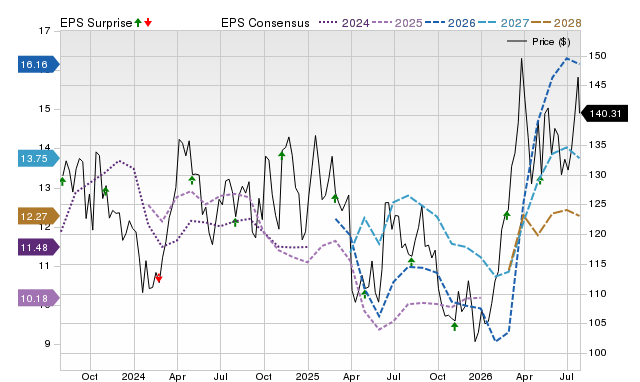This screenshot has height=382, width=640.
Task: Click the 120 label on the price axis
Action: pos(597,234)
